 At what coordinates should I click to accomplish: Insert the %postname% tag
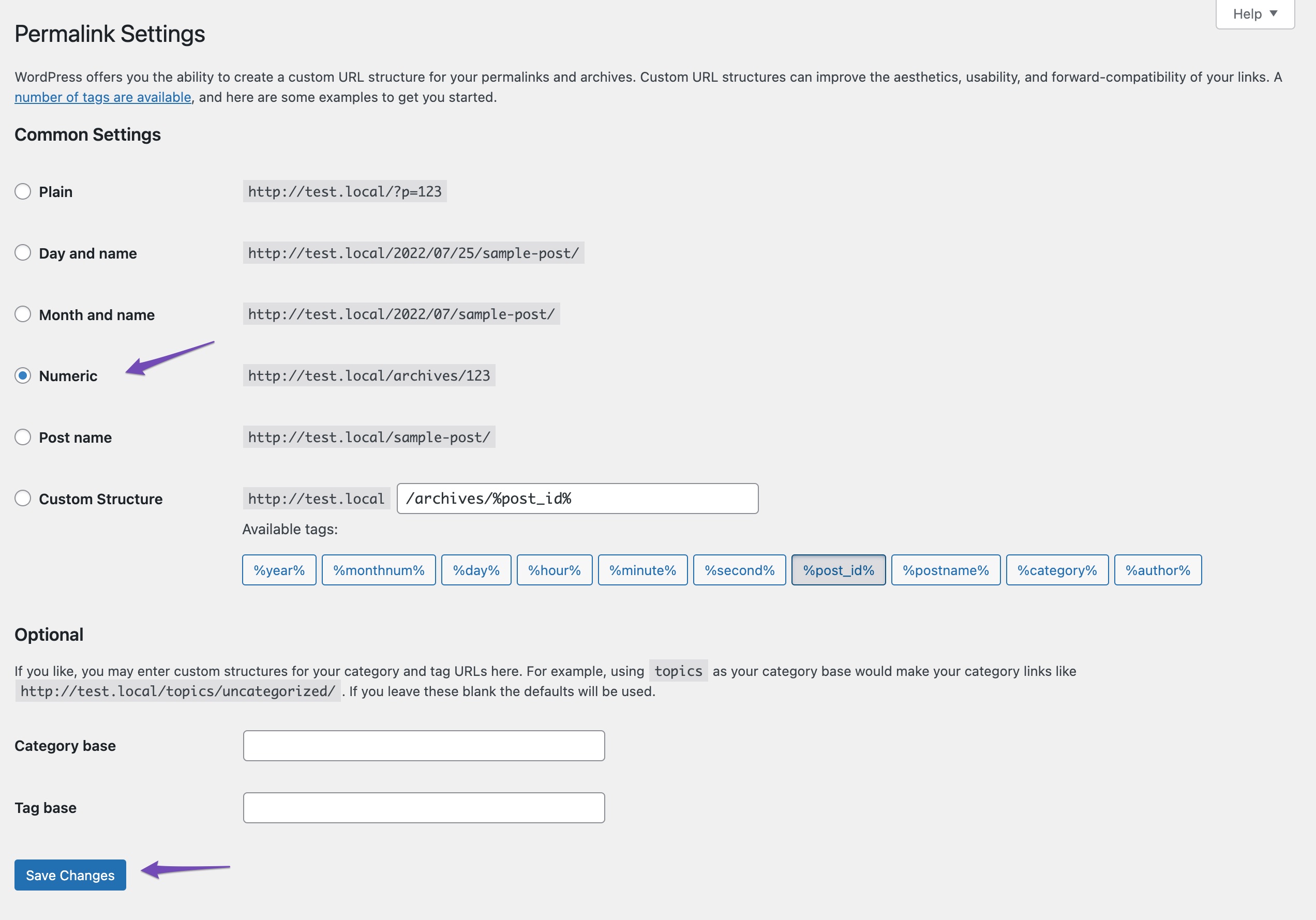tap(945, 570)
